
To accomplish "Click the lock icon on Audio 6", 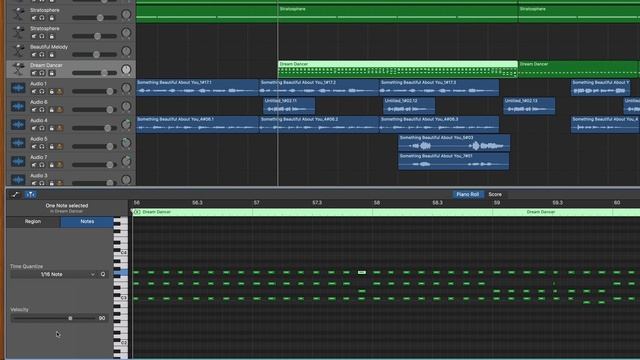I will point(52,110).
